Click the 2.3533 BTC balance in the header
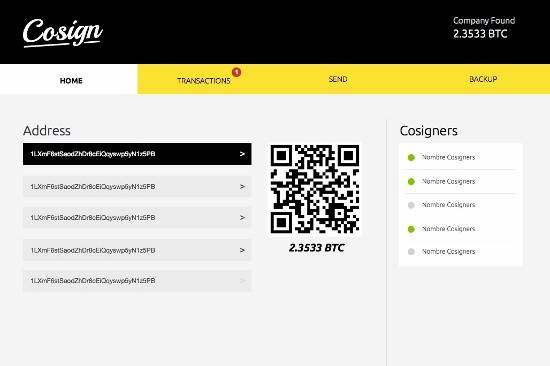This screenshot has width=550, height=366. 480,34
